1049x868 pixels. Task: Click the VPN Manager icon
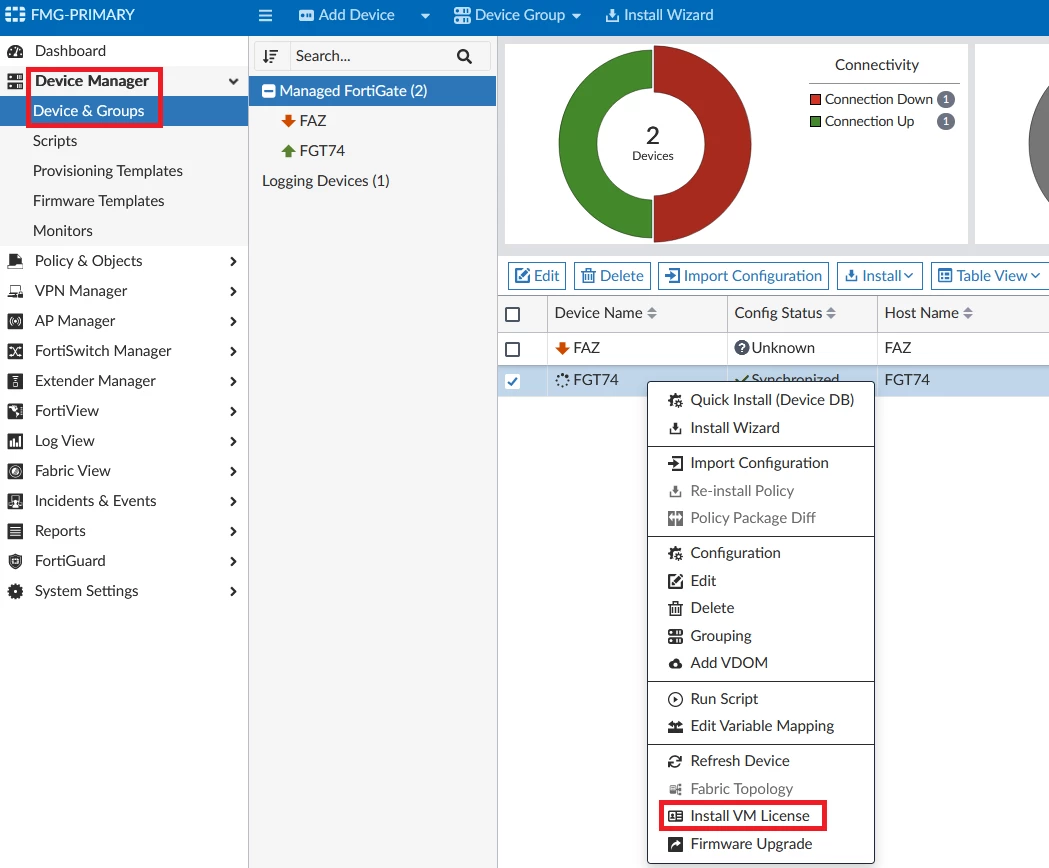(x=15, y=291)
